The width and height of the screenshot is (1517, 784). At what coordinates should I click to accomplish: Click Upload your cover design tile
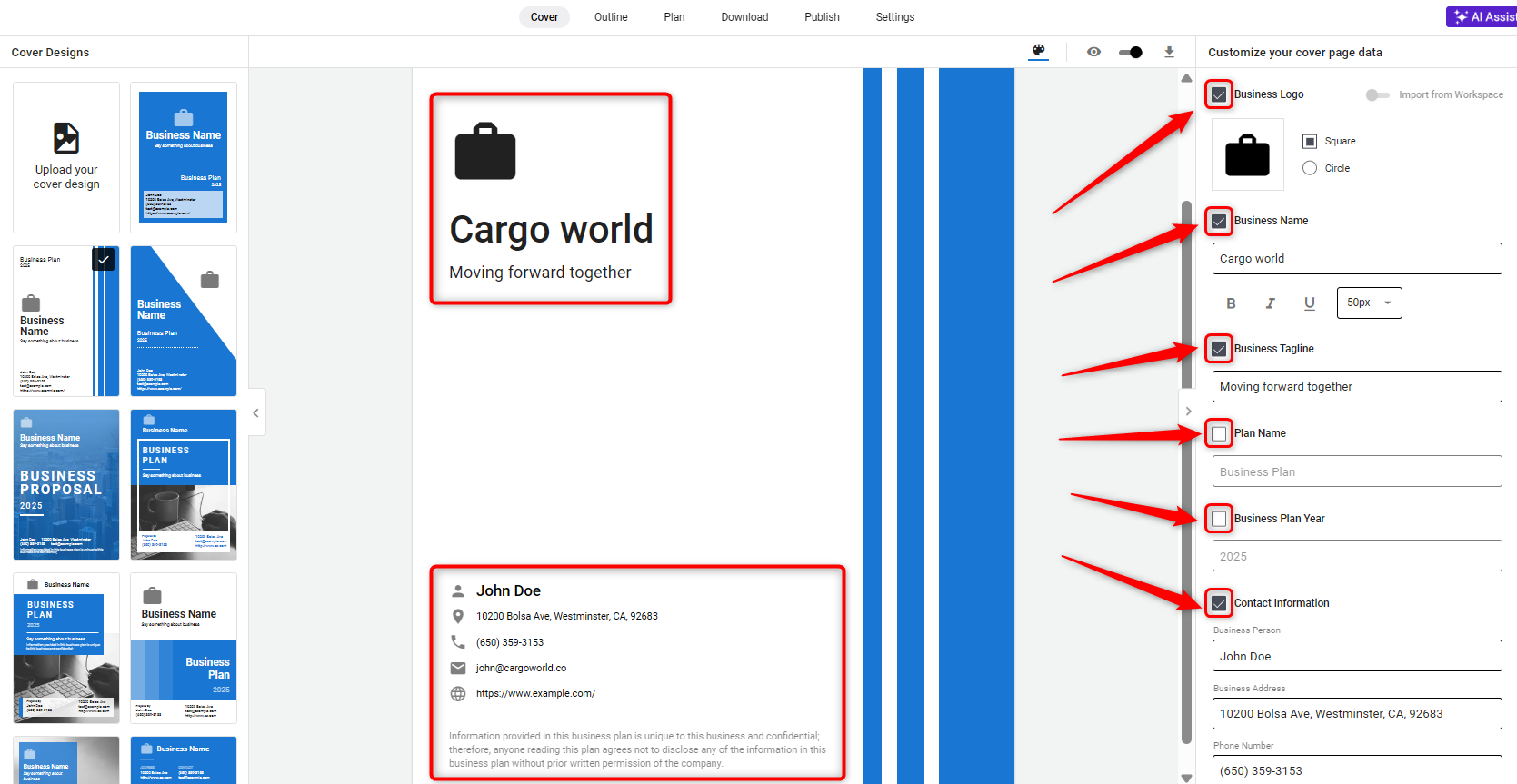coord(66,157)
